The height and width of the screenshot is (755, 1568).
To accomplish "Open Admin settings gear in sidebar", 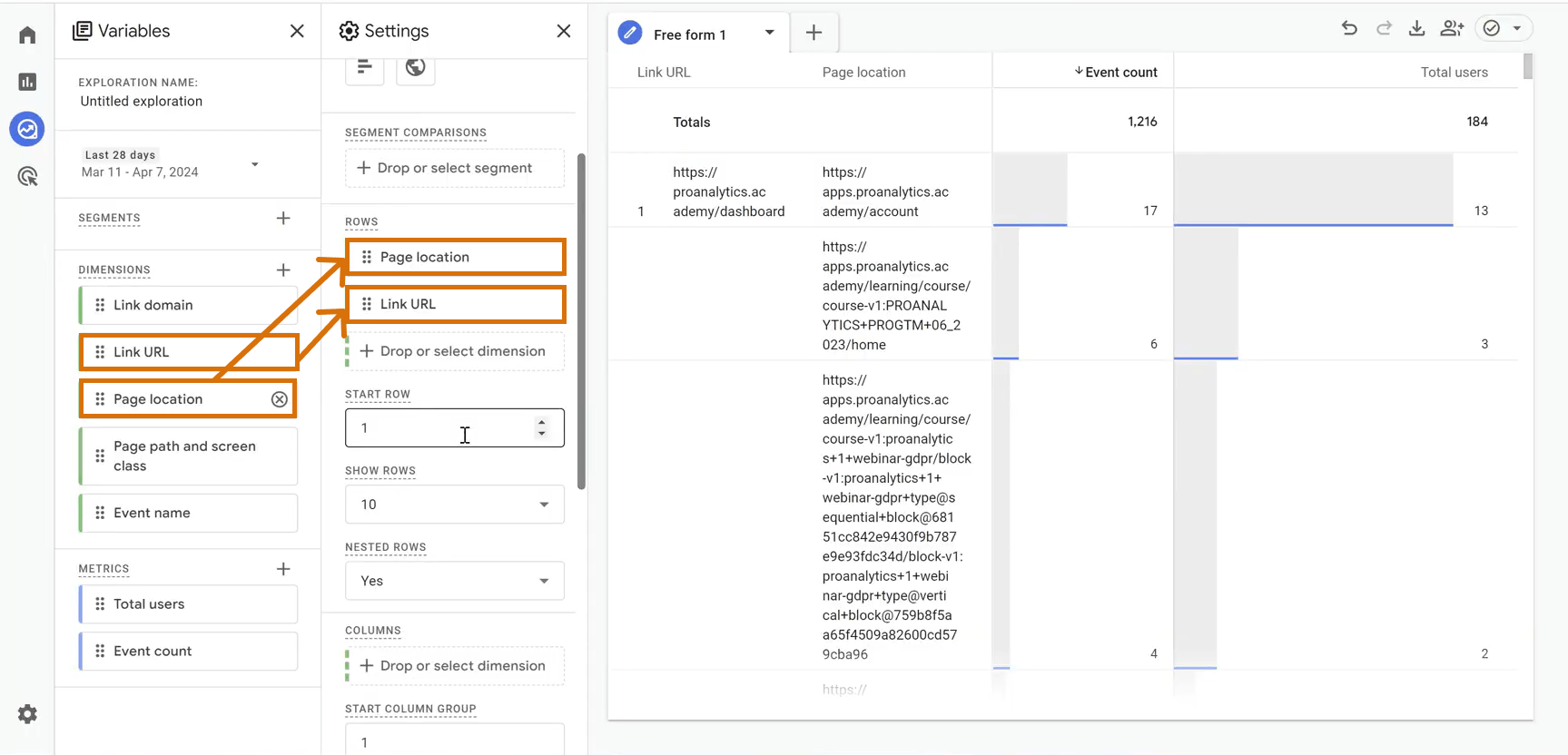I will [x=27, y=714].
